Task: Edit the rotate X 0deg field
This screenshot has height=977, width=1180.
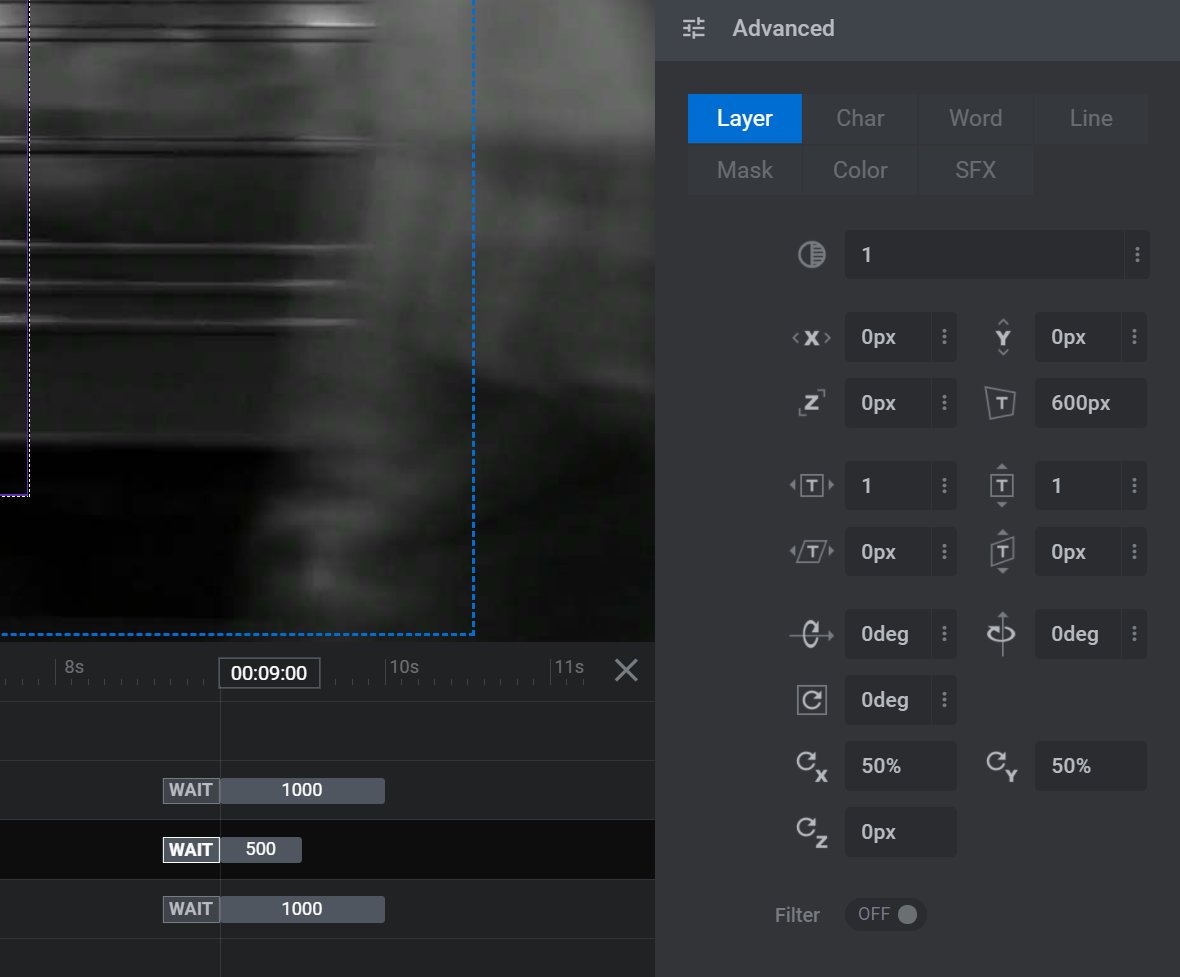Action: pos(888,634)
